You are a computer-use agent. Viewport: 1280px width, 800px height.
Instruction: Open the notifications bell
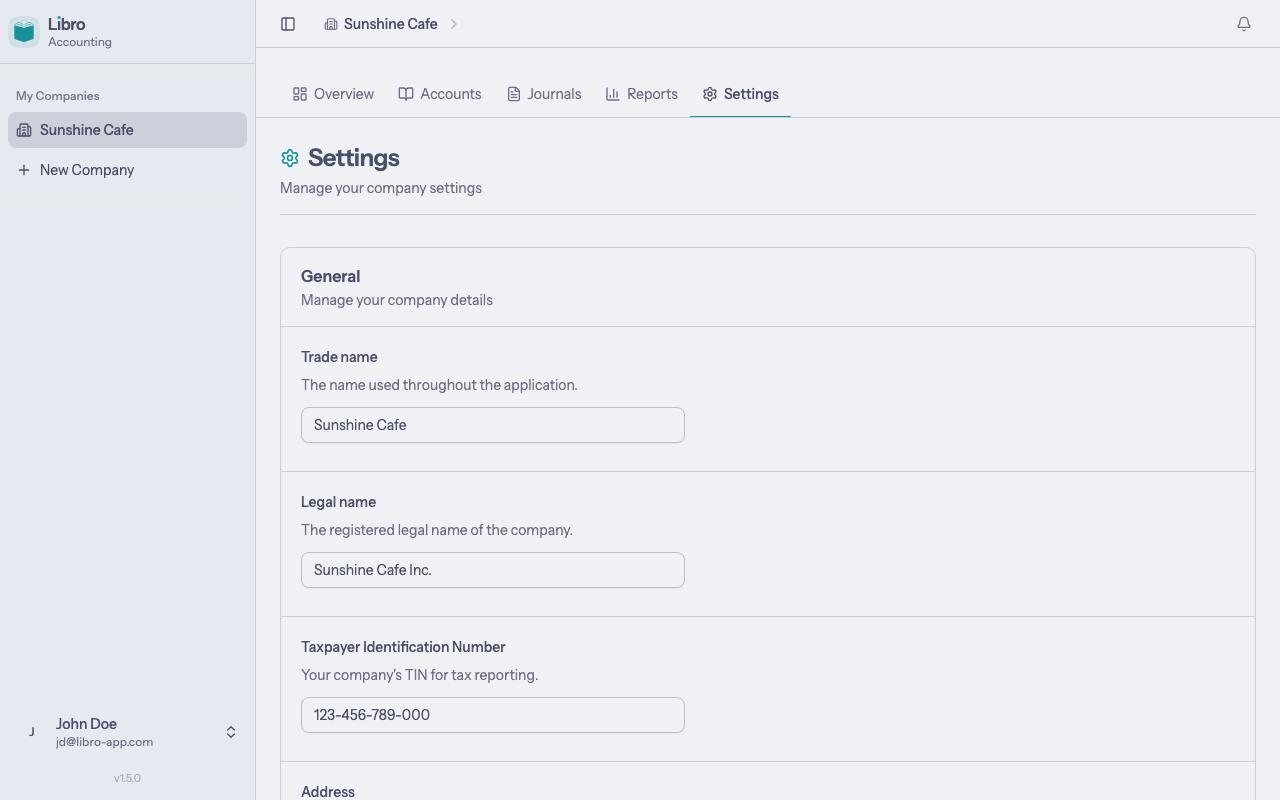[x=1244, y=24]
